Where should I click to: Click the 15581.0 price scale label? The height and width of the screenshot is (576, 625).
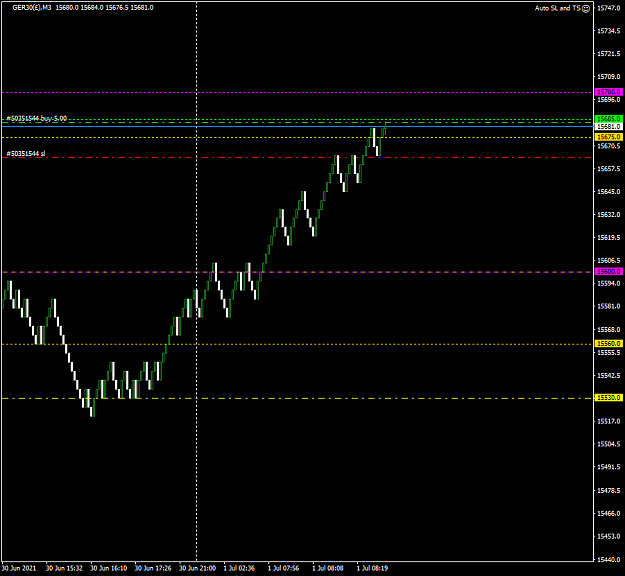click(x=609, y=307)
